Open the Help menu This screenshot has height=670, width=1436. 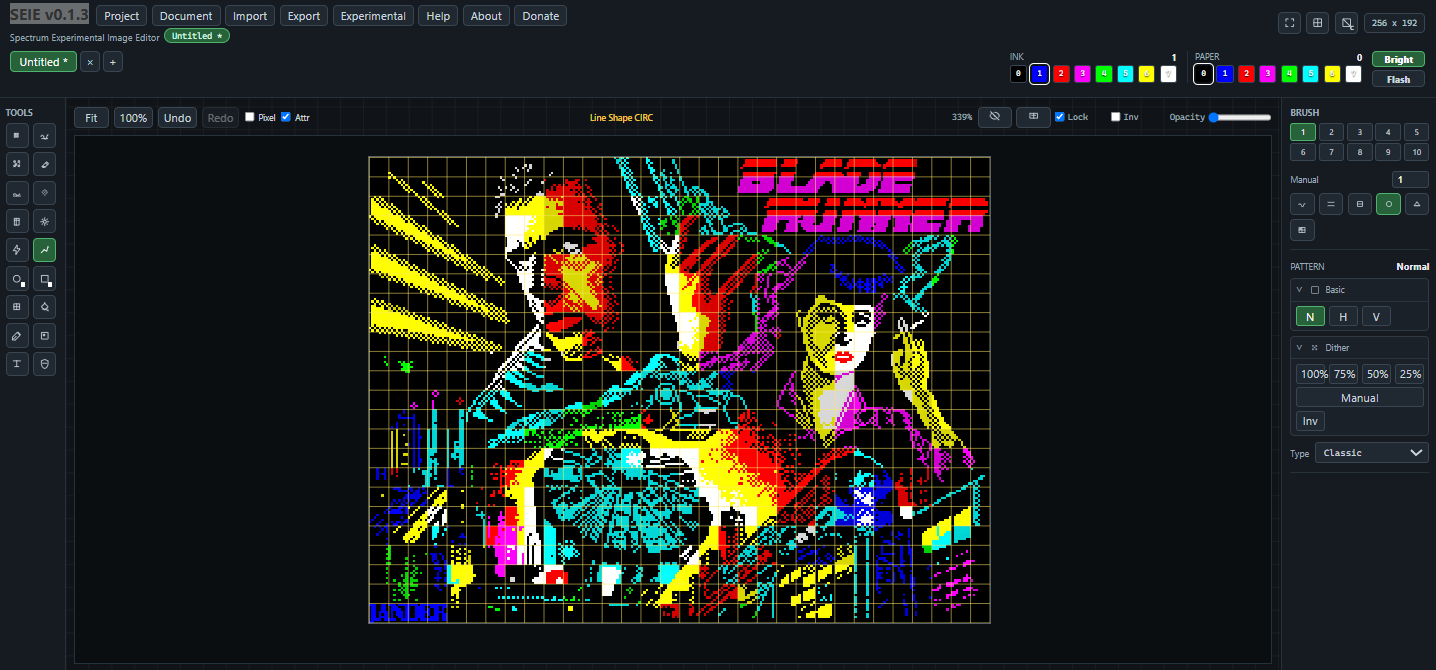coord(438,16)
